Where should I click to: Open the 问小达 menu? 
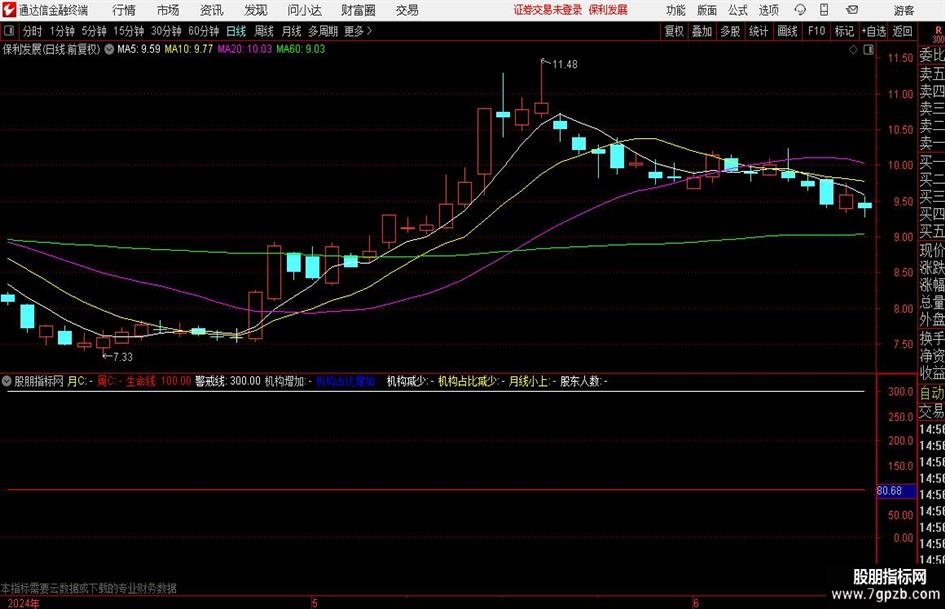tap(304, 10)
